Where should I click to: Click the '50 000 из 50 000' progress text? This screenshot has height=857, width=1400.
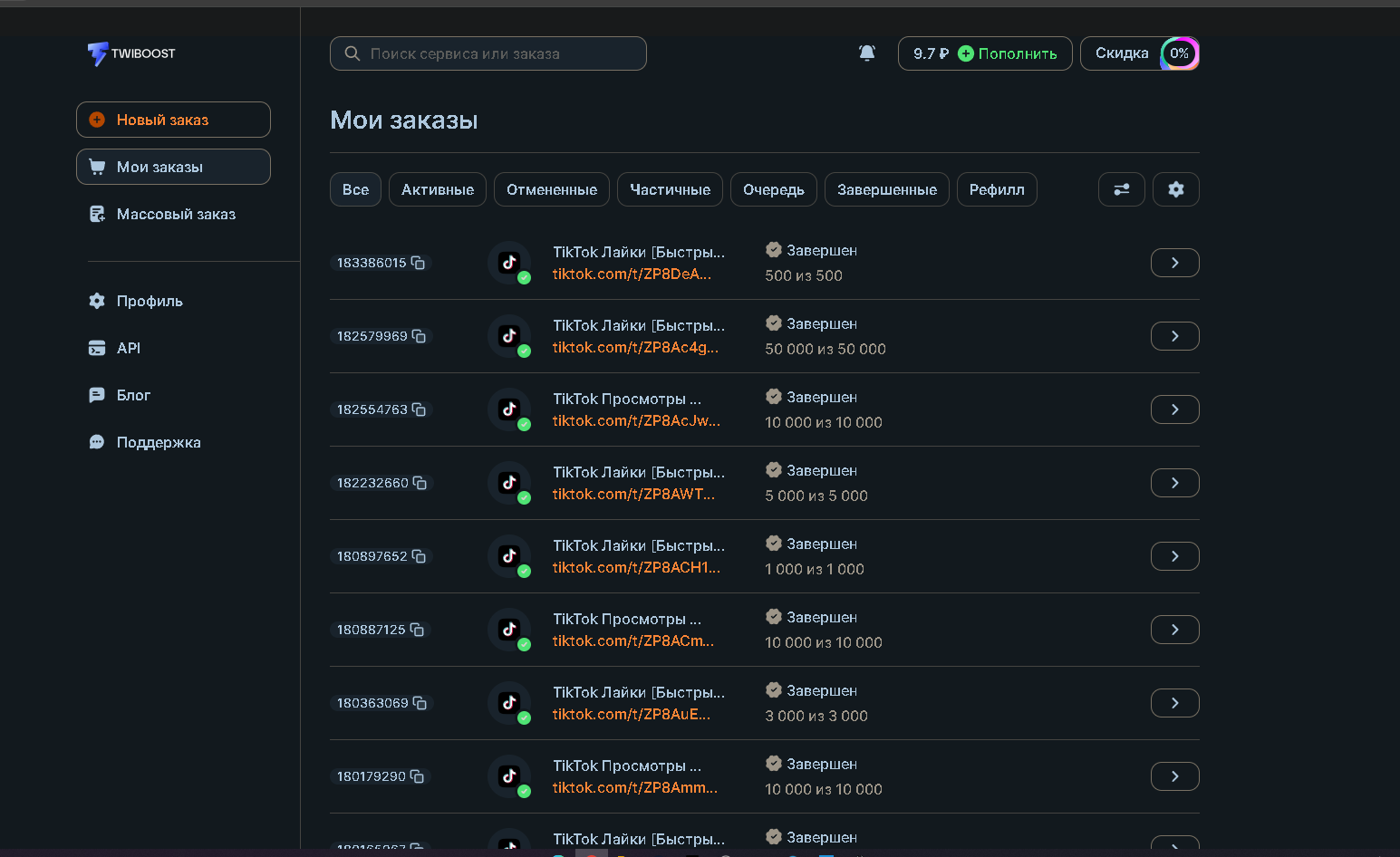coord(826,349)
